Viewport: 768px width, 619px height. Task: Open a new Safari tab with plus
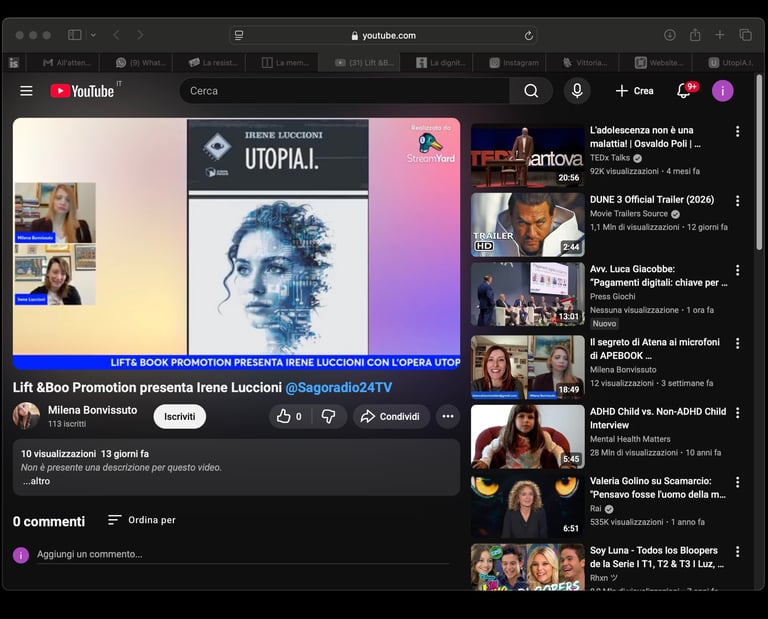click(720, 35)
